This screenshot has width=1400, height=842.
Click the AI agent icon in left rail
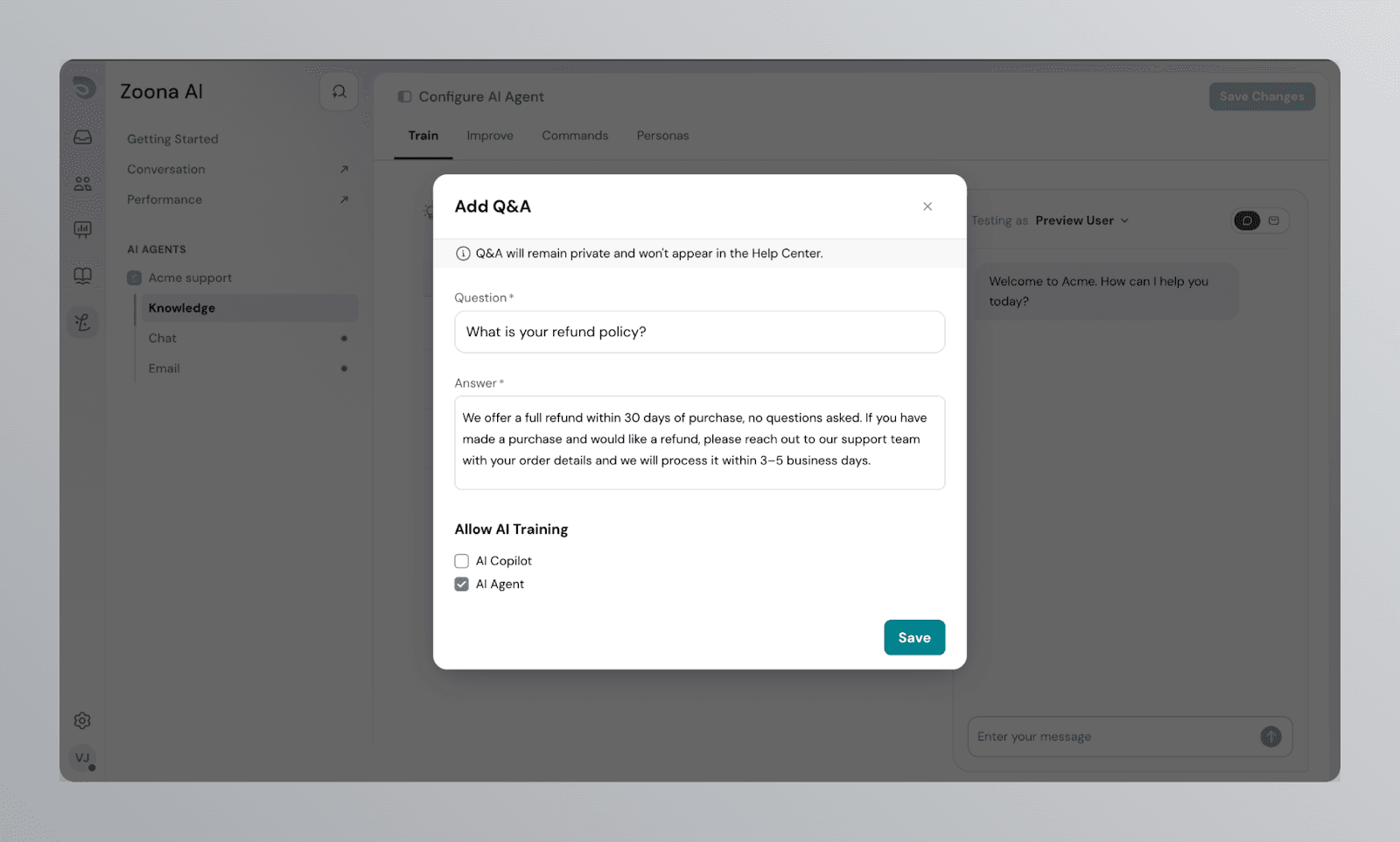pos(83,323)
